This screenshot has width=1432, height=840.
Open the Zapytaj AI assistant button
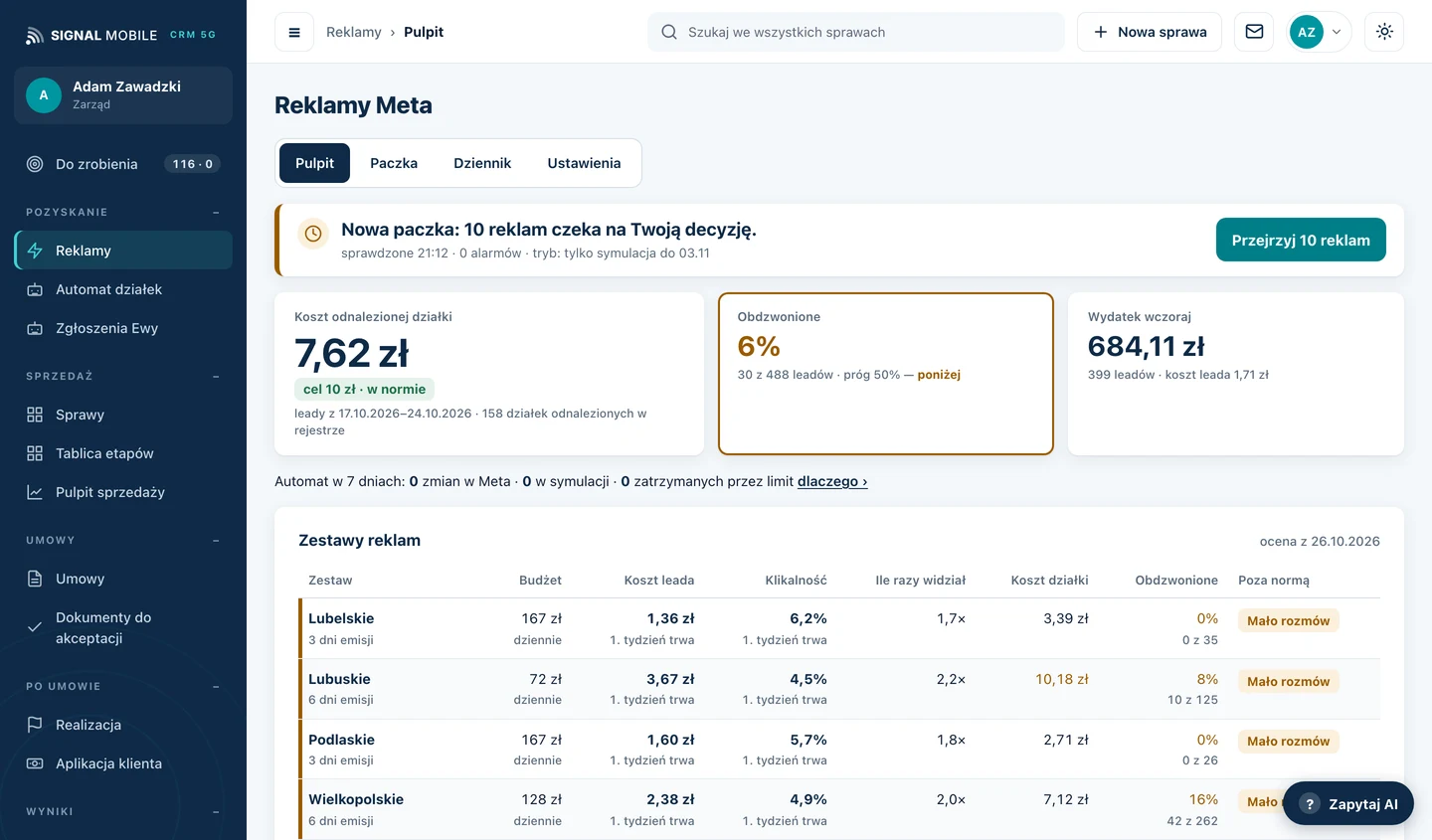tap(1348, 803)
